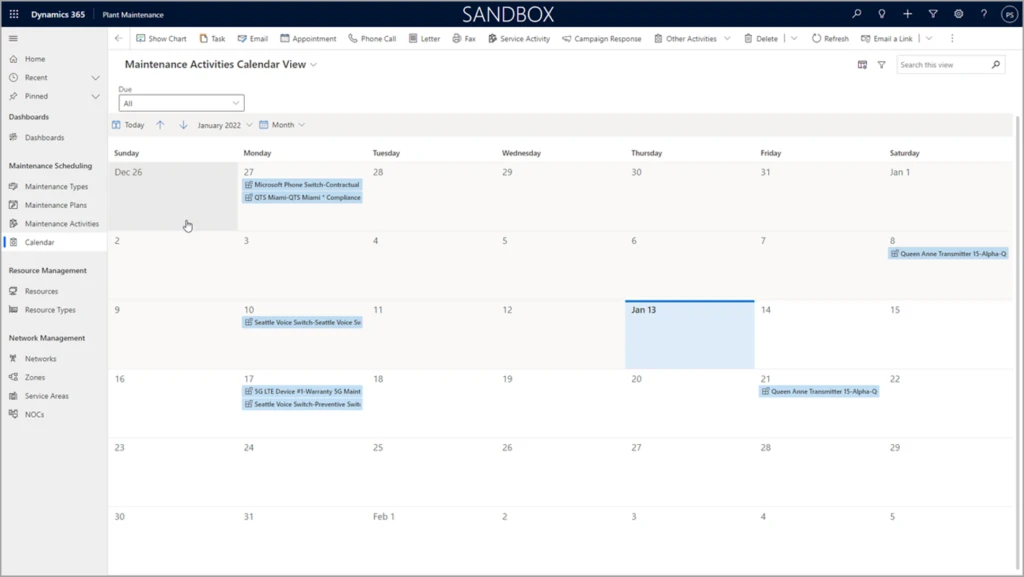Open the Email compose icon

(243, 38)
